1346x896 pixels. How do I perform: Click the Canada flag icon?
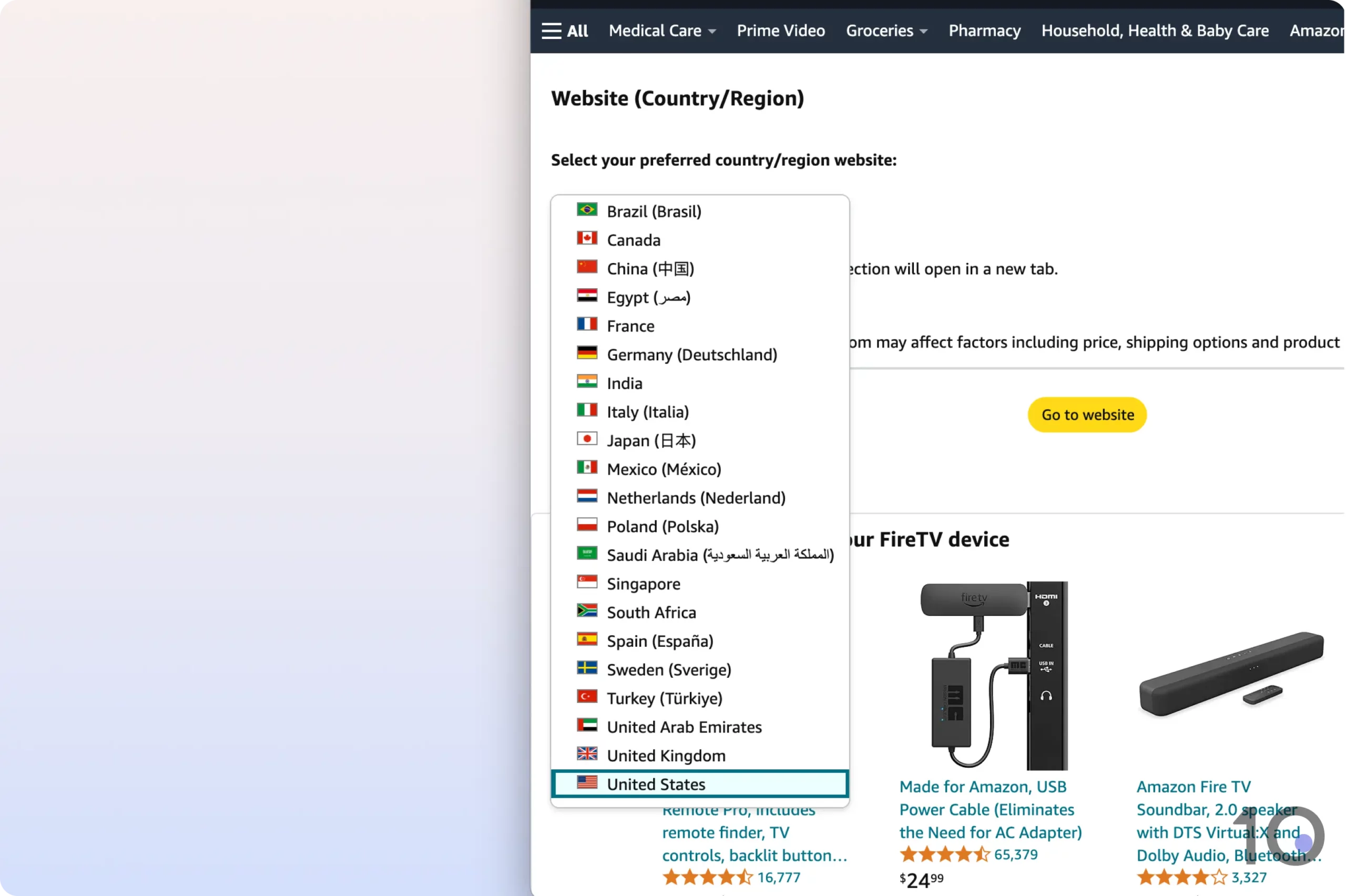click(587, 238)
